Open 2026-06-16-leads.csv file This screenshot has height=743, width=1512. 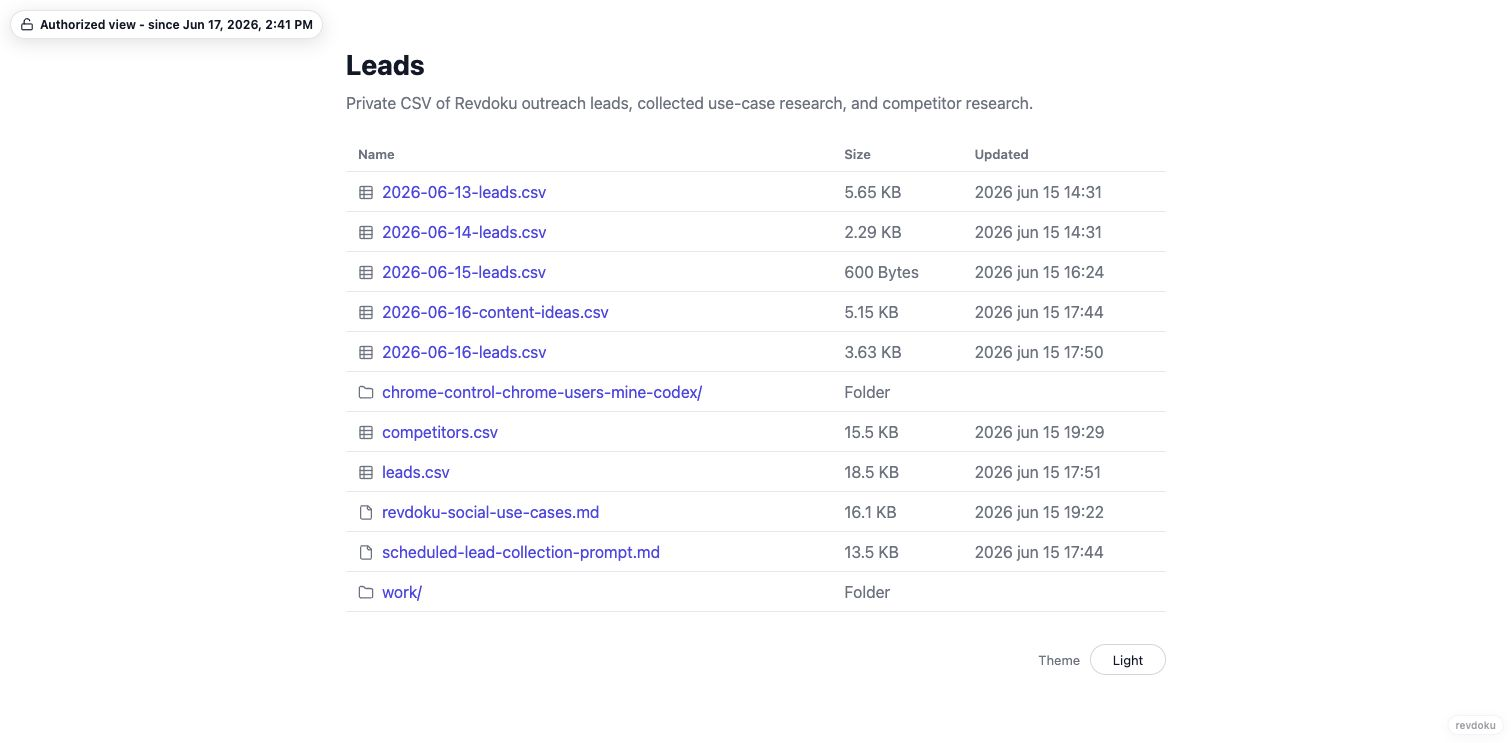464,352
